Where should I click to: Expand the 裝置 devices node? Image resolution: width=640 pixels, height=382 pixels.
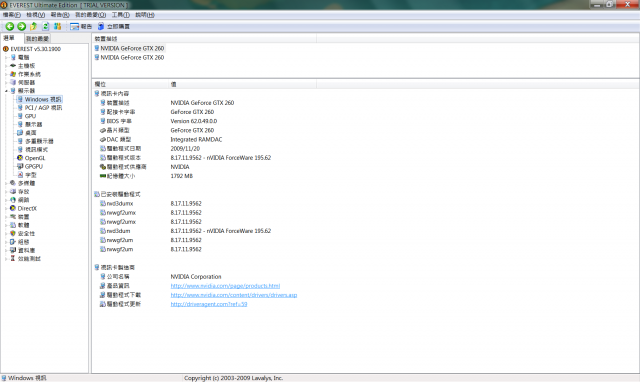6,217
